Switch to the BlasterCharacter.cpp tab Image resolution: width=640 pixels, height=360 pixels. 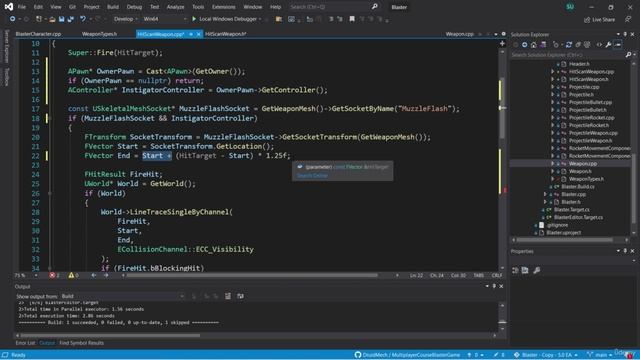(x=38, y=34)
